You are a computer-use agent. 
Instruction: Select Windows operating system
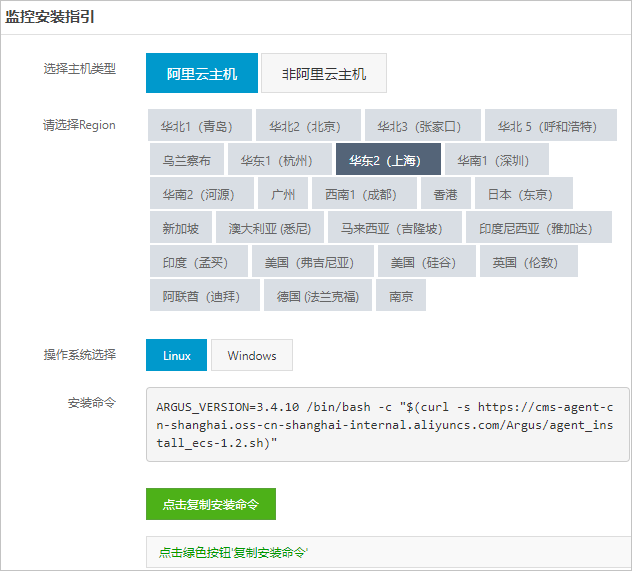pyautogui.click(x=252, y=355)
